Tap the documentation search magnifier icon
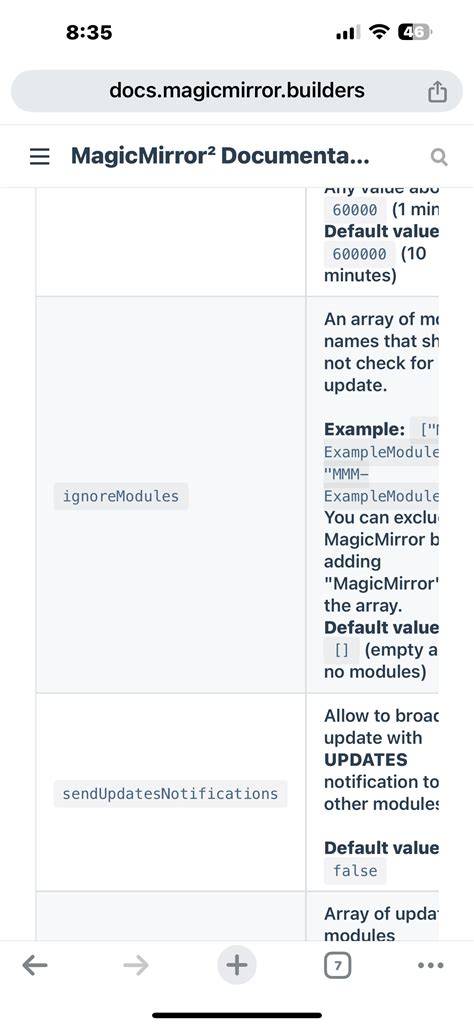The width and height of the screenshot is (474, 1027). [x=439, y=157]
